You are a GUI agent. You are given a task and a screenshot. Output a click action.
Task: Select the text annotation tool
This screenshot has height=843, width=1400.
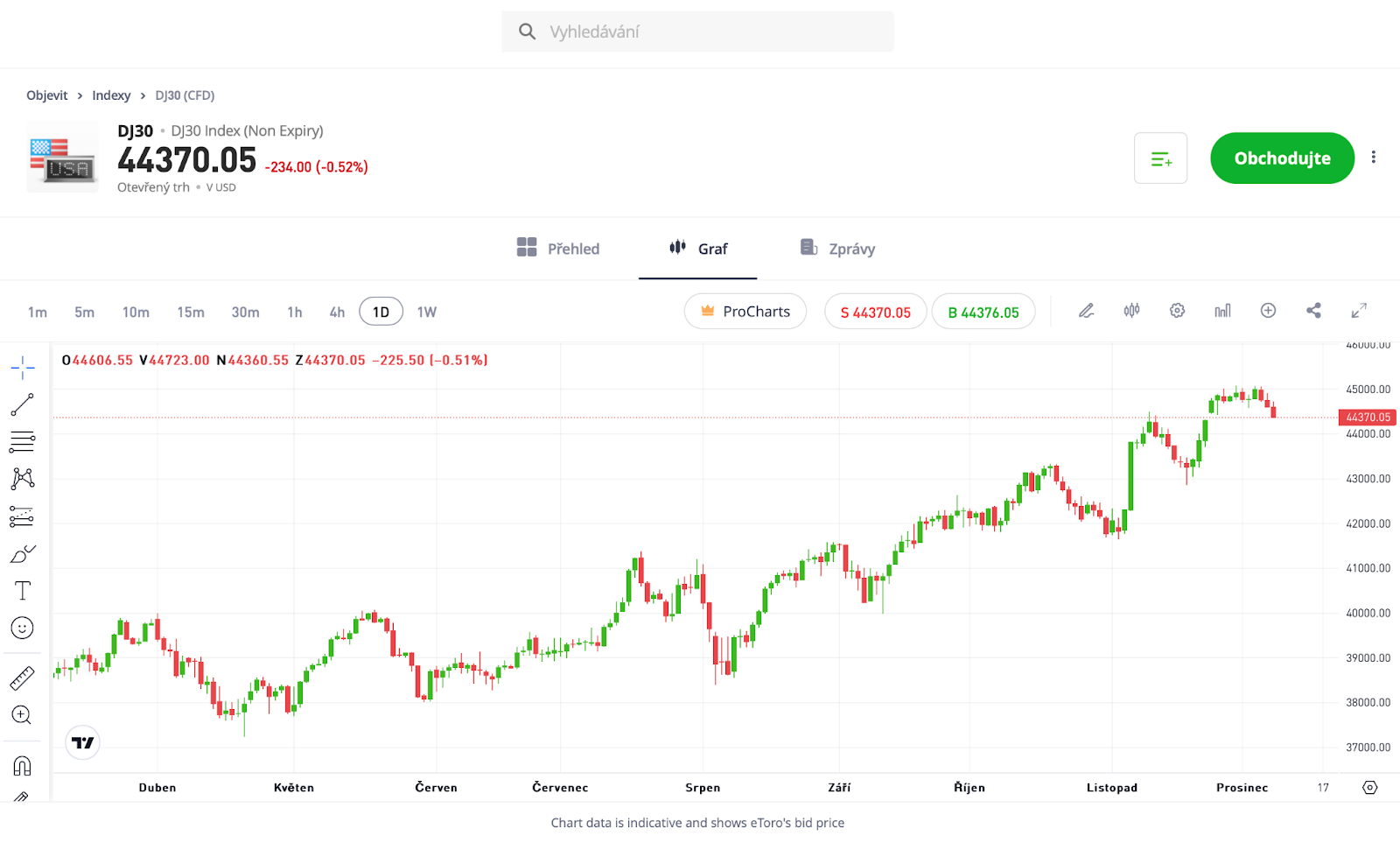click(23, 591)
